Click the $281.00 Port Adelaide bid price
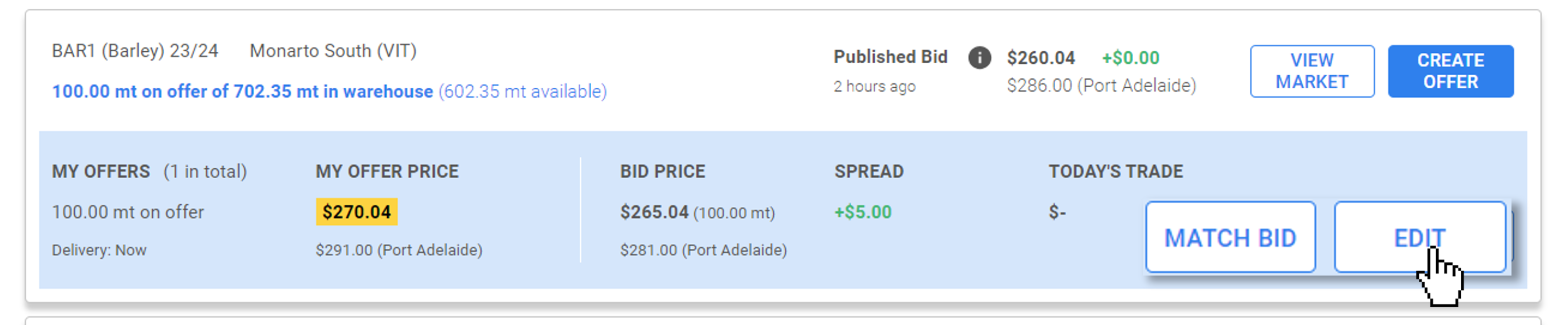 (703, 250)
